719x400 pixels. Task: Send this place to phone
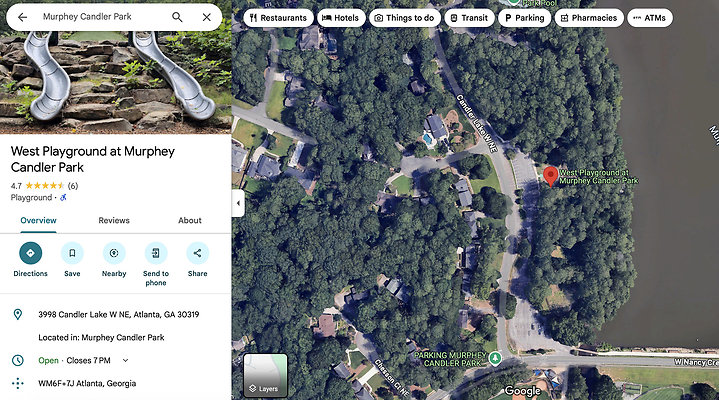156,264
